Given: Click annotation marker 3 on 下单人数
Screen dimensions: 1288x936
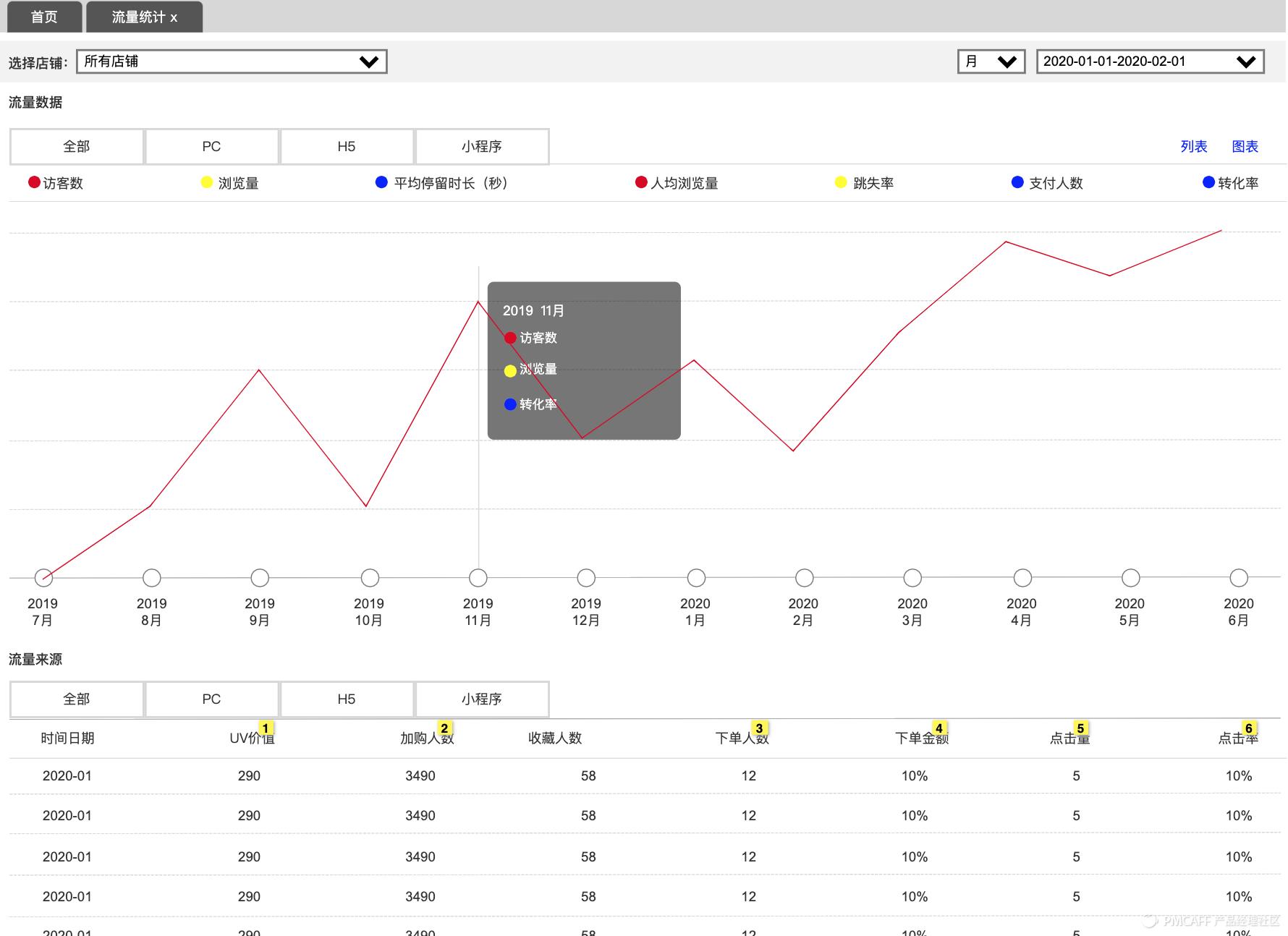Looking at the screenshot, I should pos(759,728).
